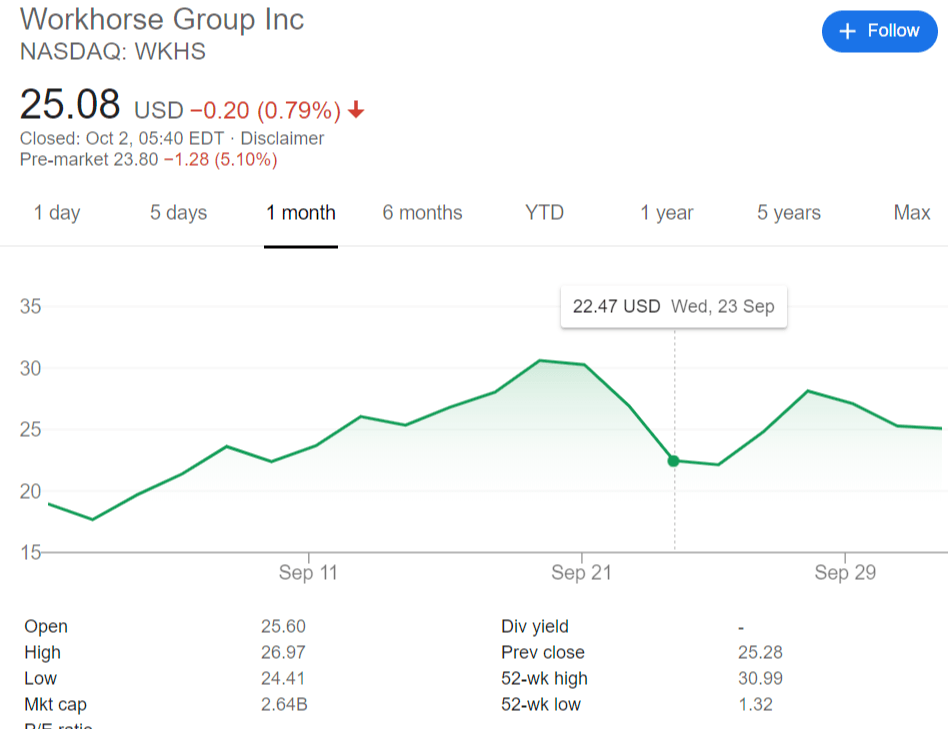
Task: Click the 20 y-axis label
Action: (31, 491)
